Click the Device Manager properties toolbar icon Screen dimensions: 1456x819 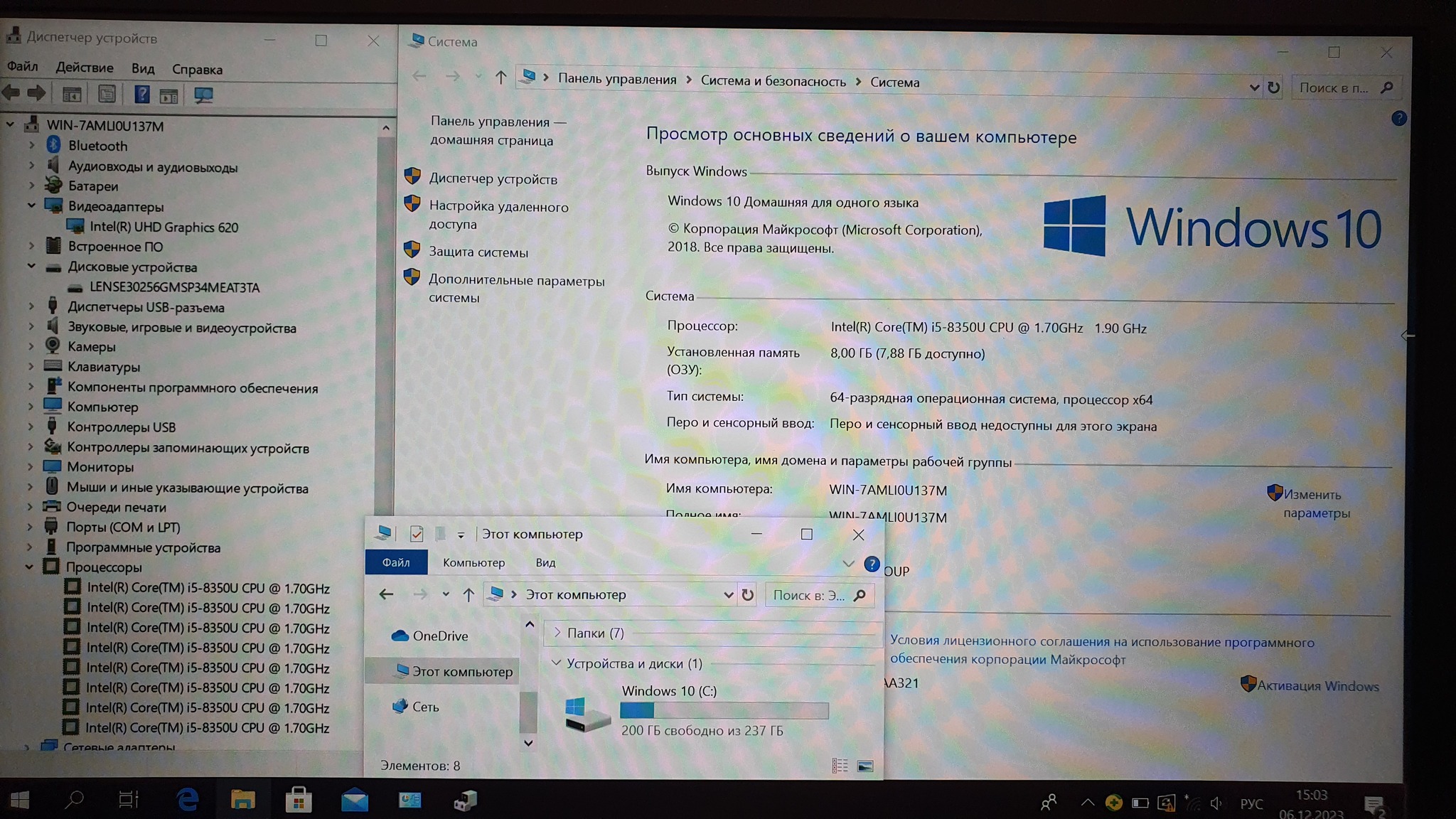point(107,94)
